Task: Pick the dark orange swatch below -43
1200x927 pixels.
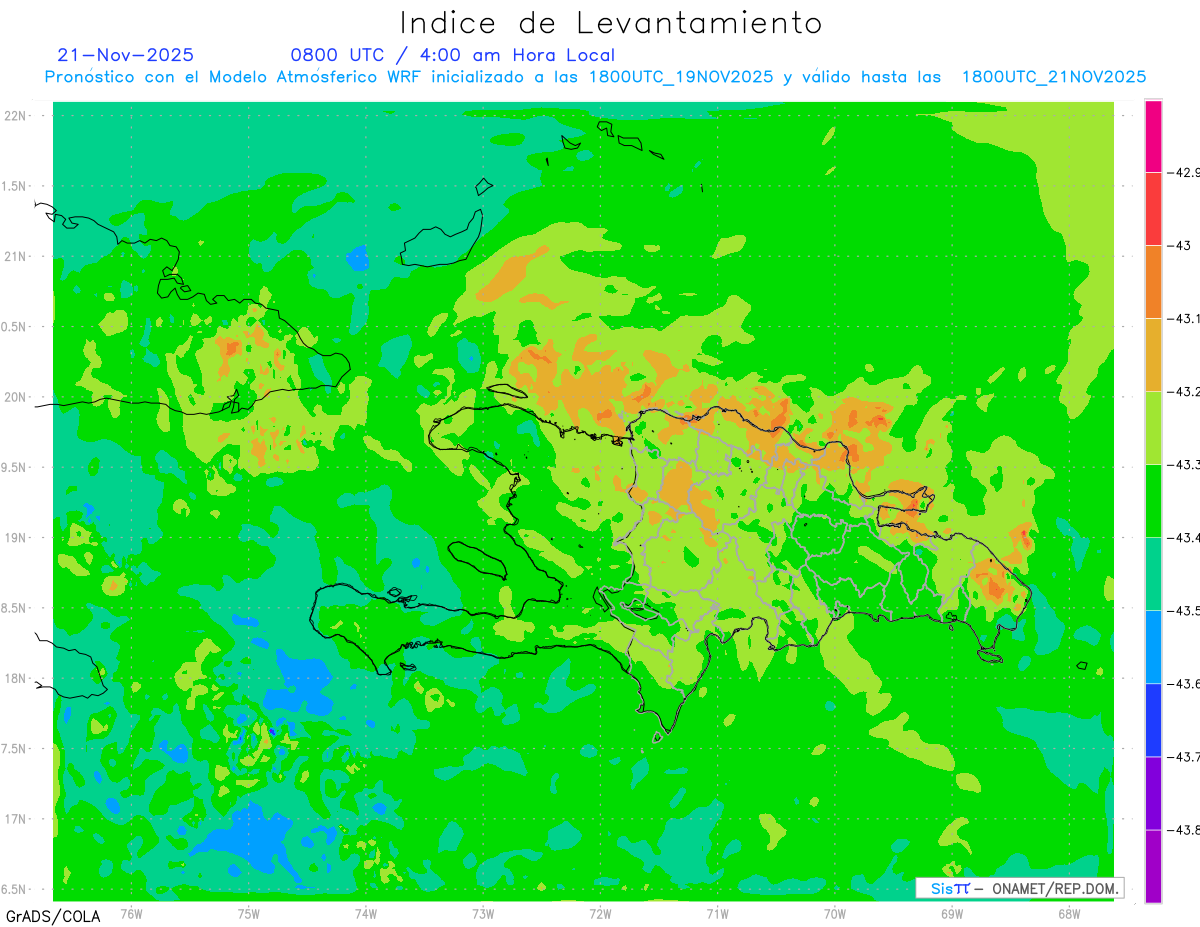Action: click(1153, 282)
